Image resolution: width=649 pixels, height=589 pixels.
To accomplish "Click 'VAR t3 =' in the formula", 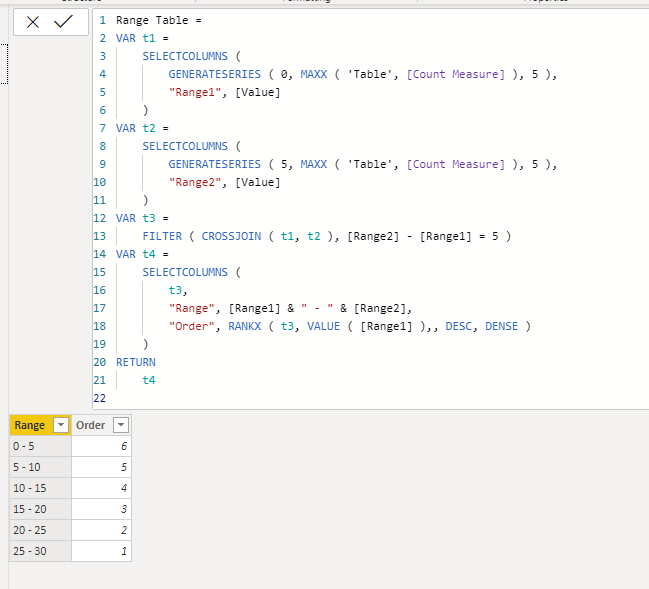I will [142, 218].
